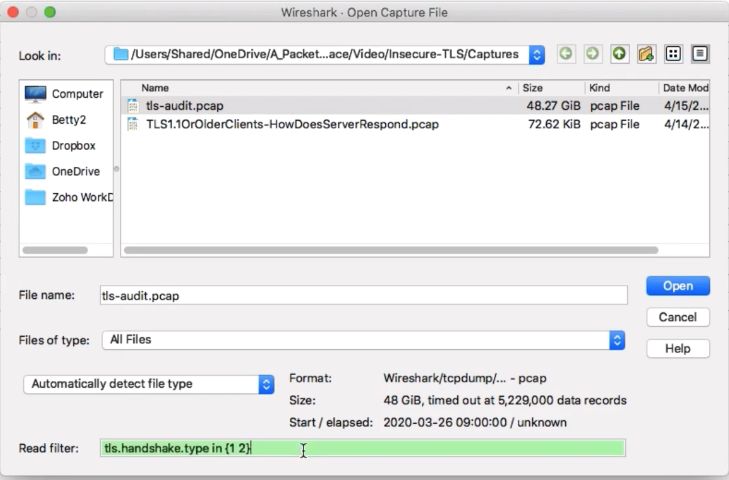Sort files by Date Modified column
The width and height of the screenshot is (729, 480).
tap(684, 88)
